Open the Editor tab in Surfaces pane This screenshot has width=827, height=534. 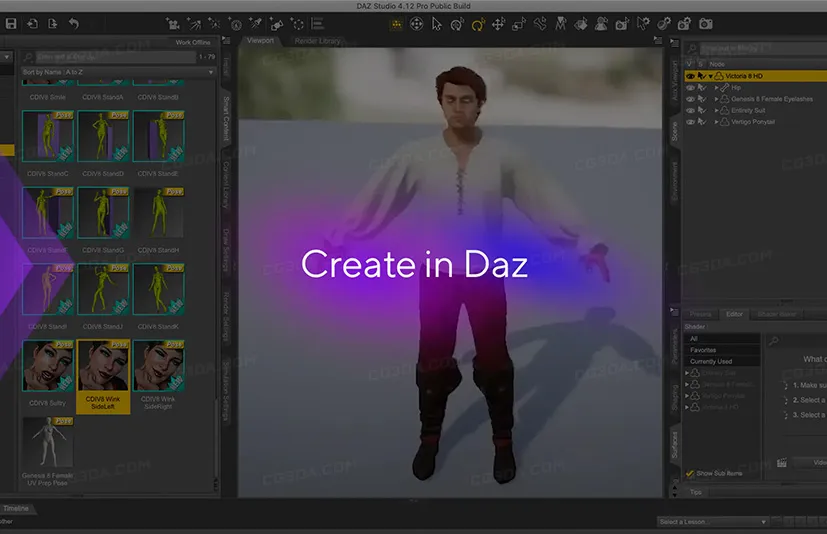click(734, 314)
